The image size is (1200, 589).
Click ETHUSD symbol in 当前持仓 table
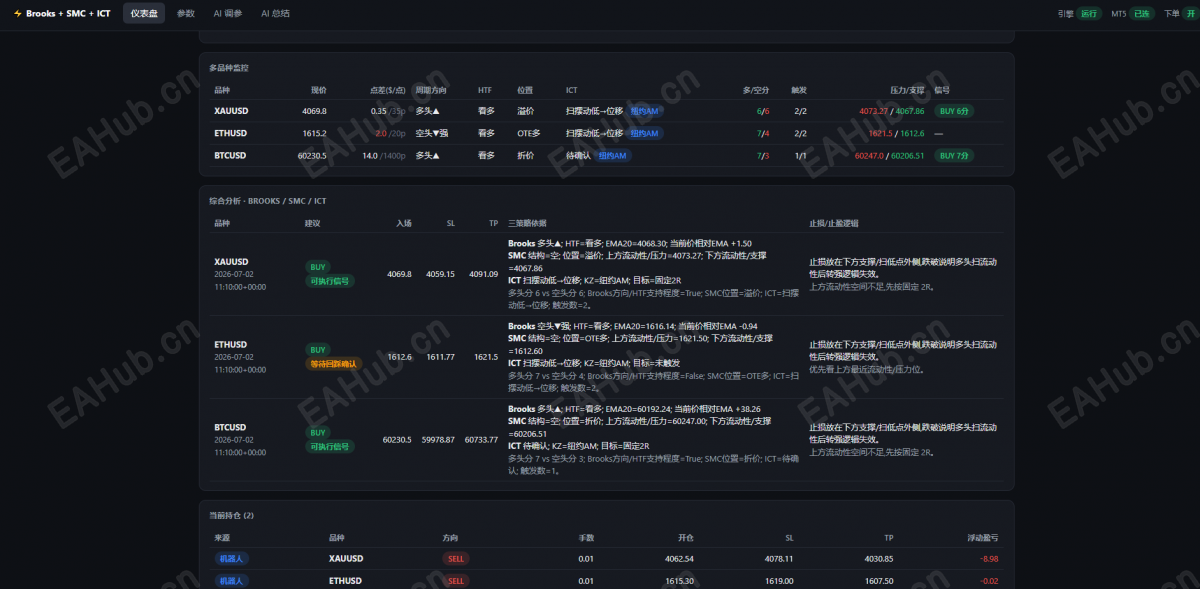(x=345, y=581)
